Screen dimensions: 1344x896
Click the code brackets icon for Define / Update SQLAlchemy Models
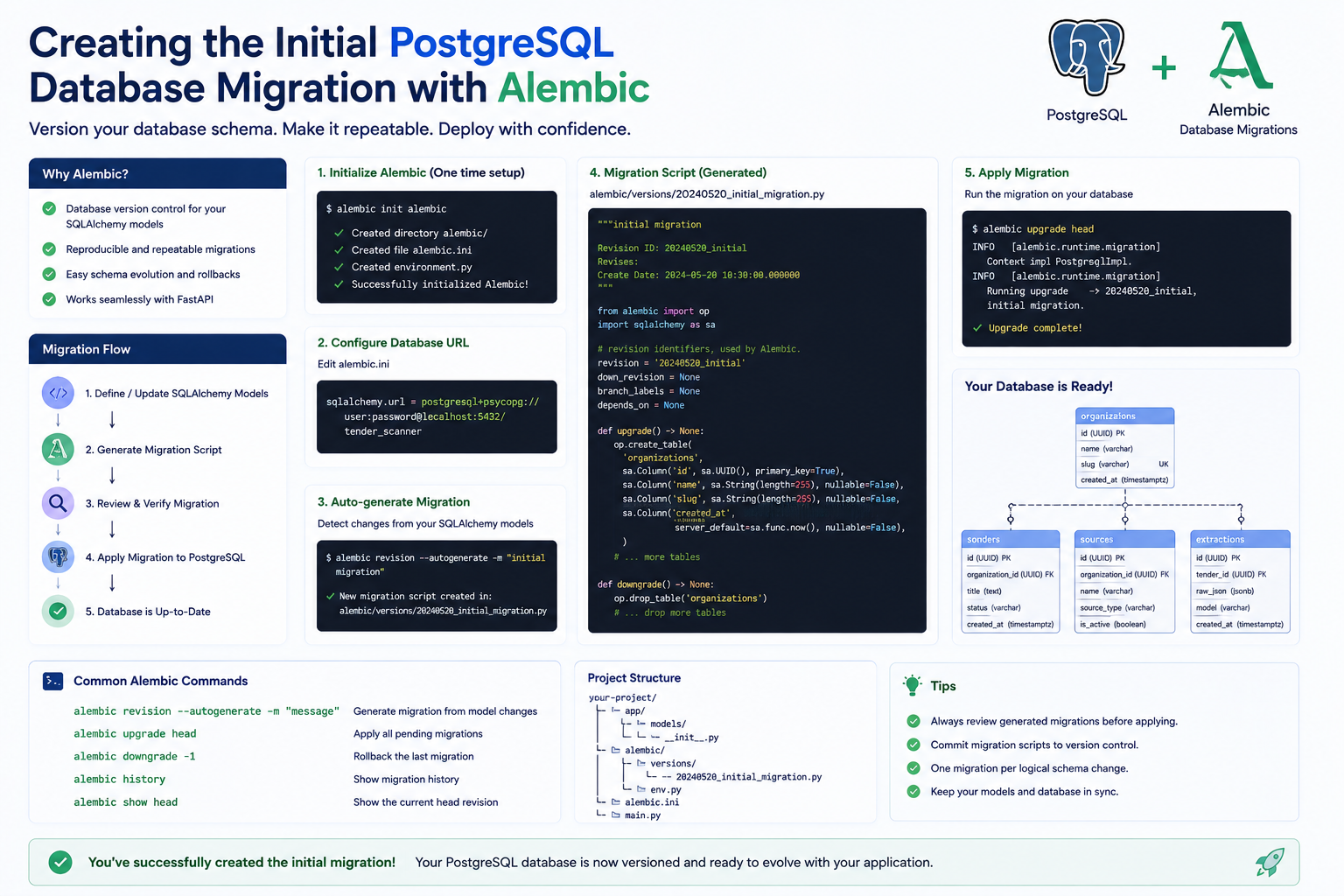58,393
